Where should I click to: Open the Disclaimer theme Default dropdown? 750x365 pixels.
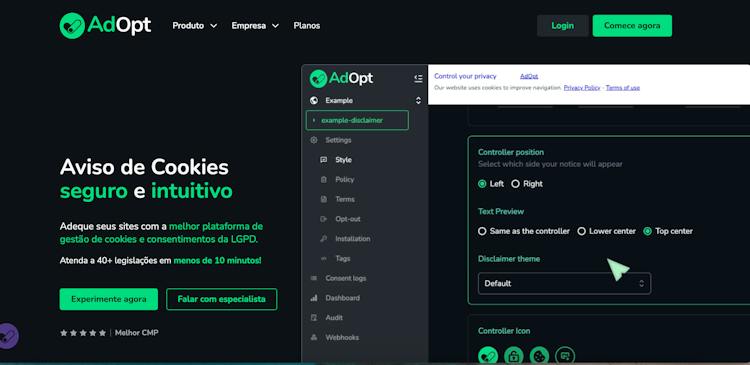(x=564, y=283)
